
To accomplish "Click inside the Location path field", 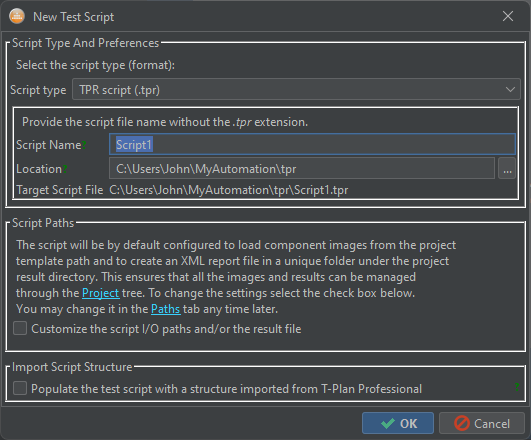I will pyautogui.click(x=302, y=168).
